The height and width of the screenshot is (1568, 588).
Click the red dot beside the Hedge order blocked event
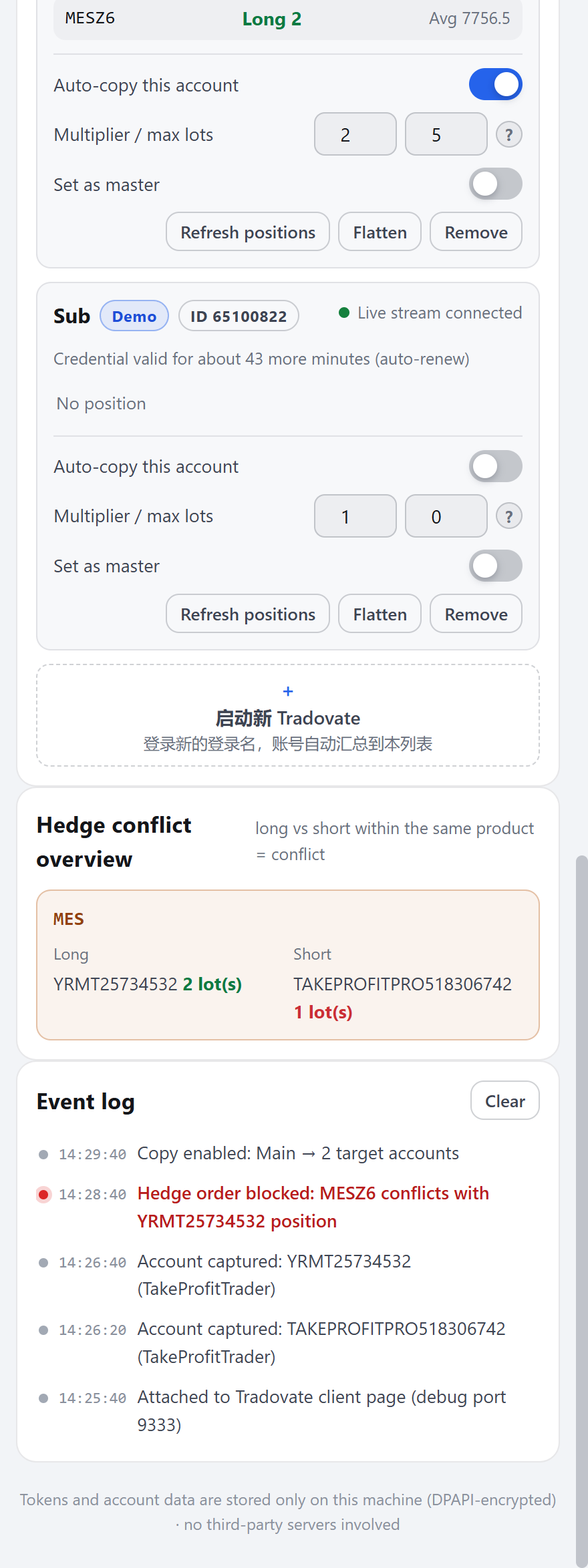[43, 1194]
